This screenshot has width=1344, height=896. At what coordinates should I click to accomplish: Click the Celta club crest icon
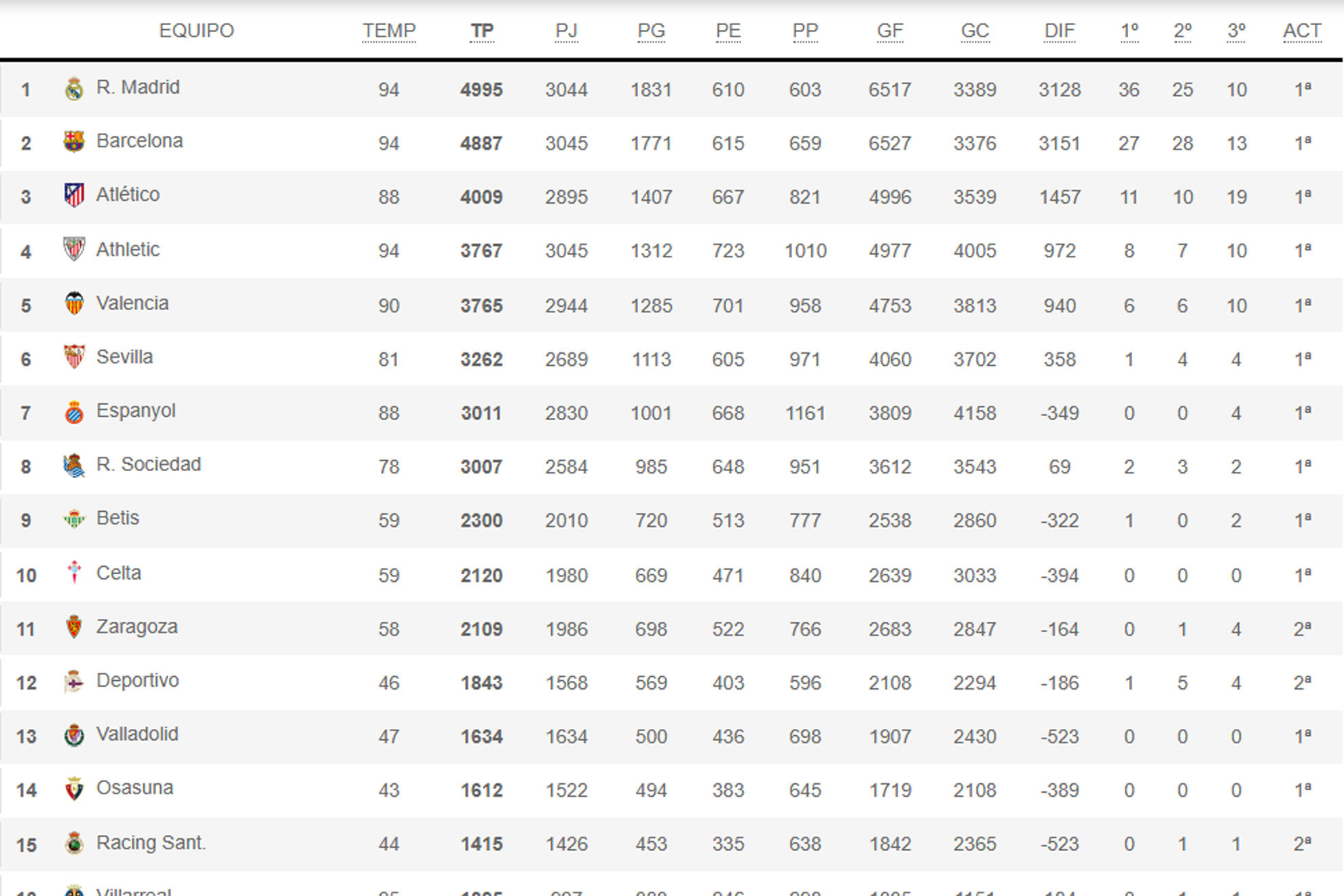74,573
